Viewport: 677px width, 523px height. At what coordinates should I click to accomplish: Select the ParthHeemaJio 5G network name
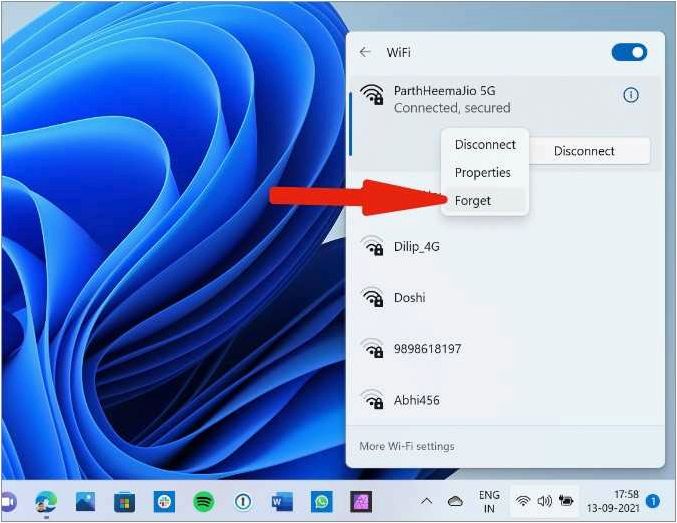(444, 91)
